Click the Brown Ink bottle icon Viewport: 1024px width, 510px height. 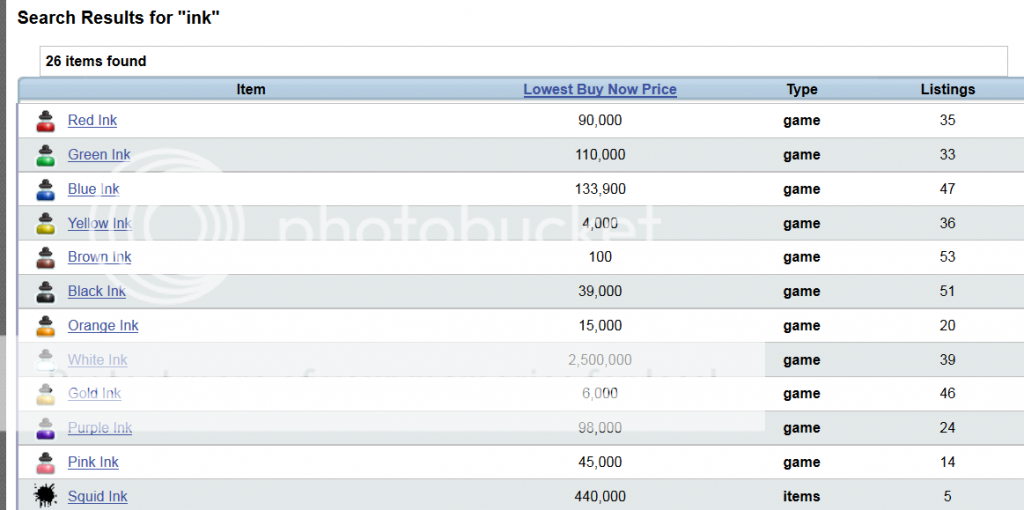45,257
